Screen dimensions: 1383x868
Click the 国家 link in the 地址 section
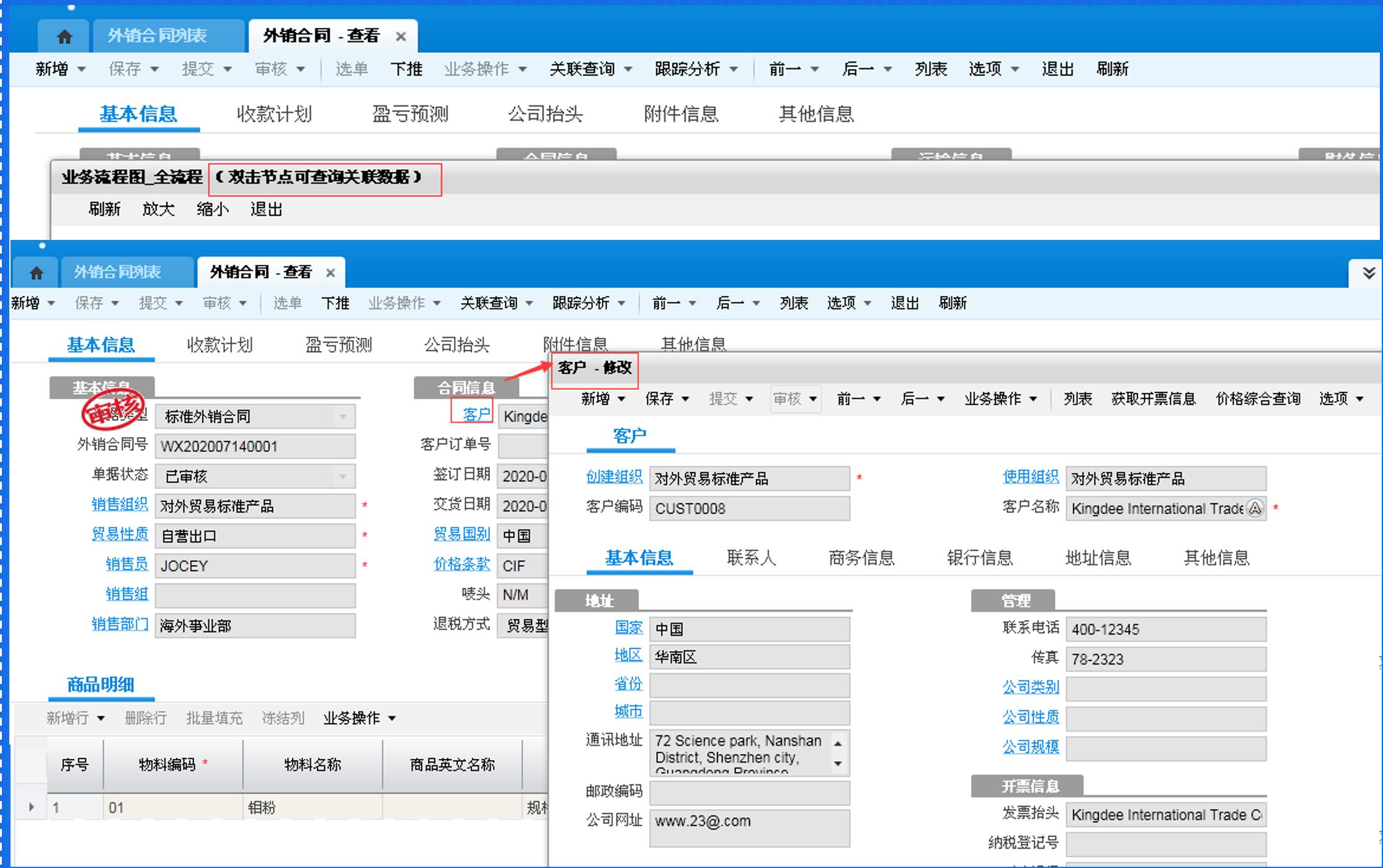[x=629, y=627]
